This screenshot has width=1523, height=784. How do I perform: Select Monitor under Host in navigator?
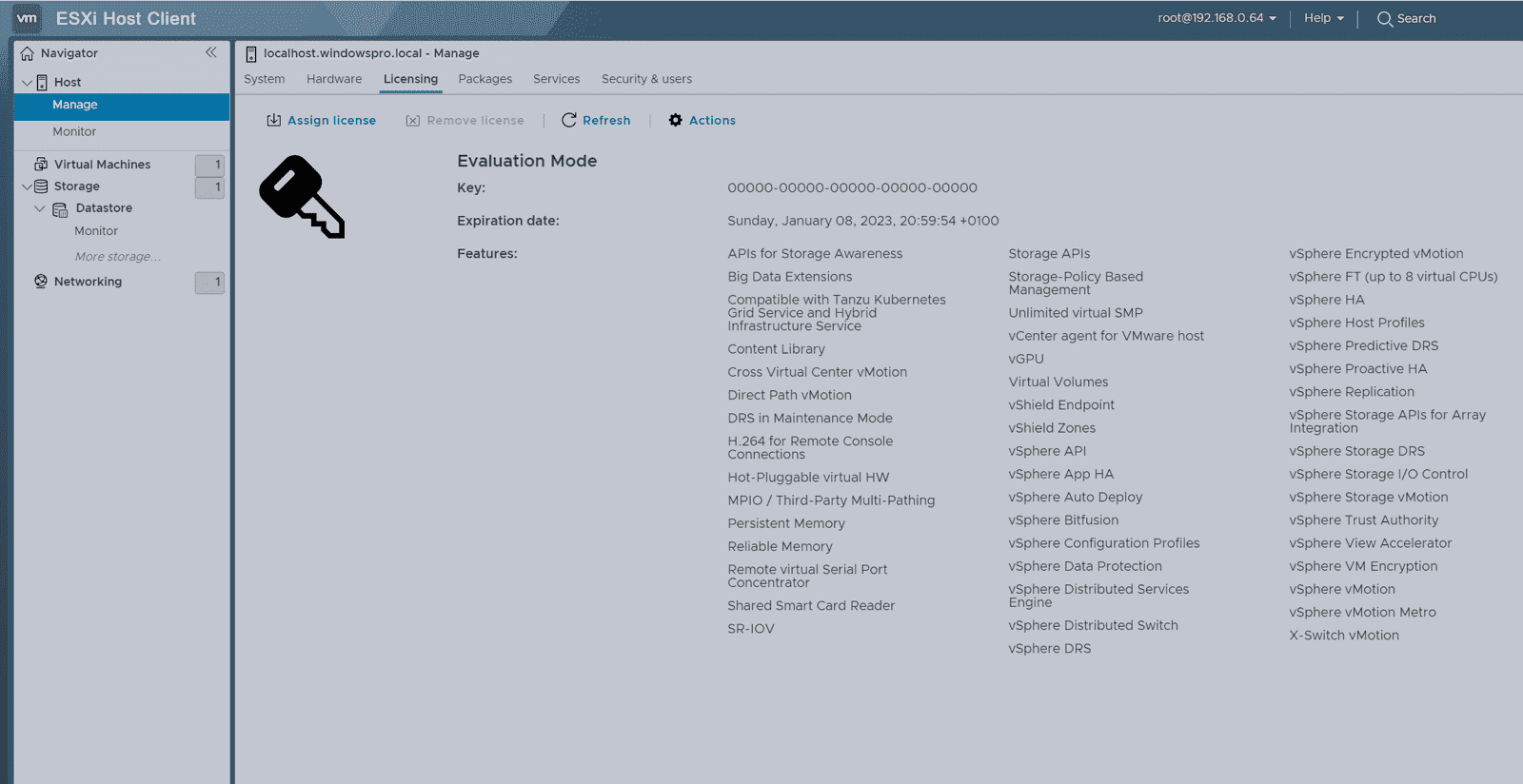[74, 132]
